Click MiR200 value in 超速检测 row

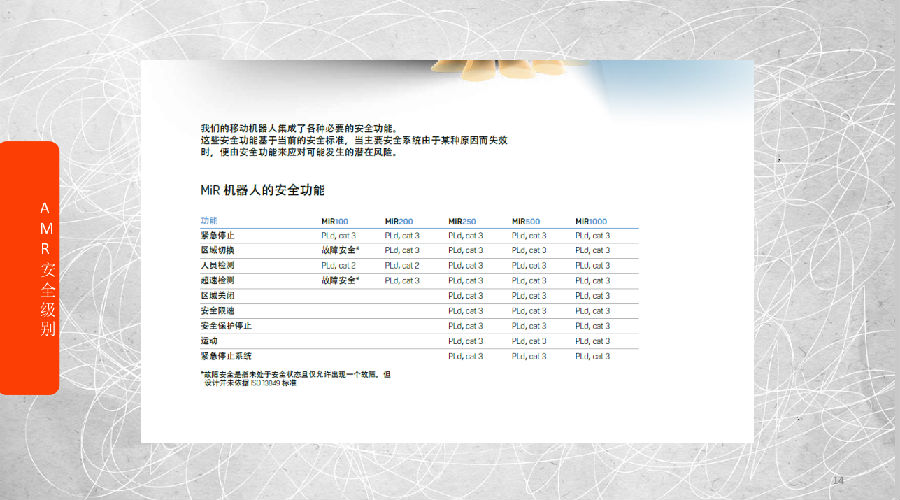pos(402,281)
